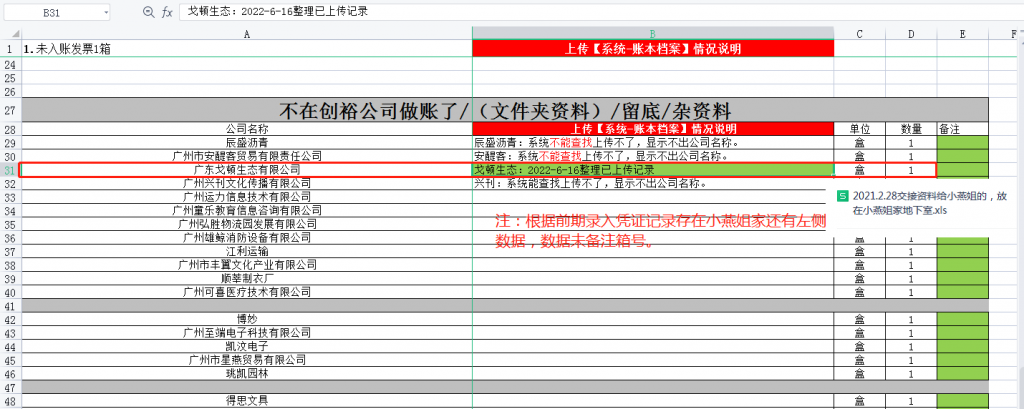This screenshot has height=409, width=1024.
Task: Click the merged title cell 不在创裕公司做账了
Action: 505,110
